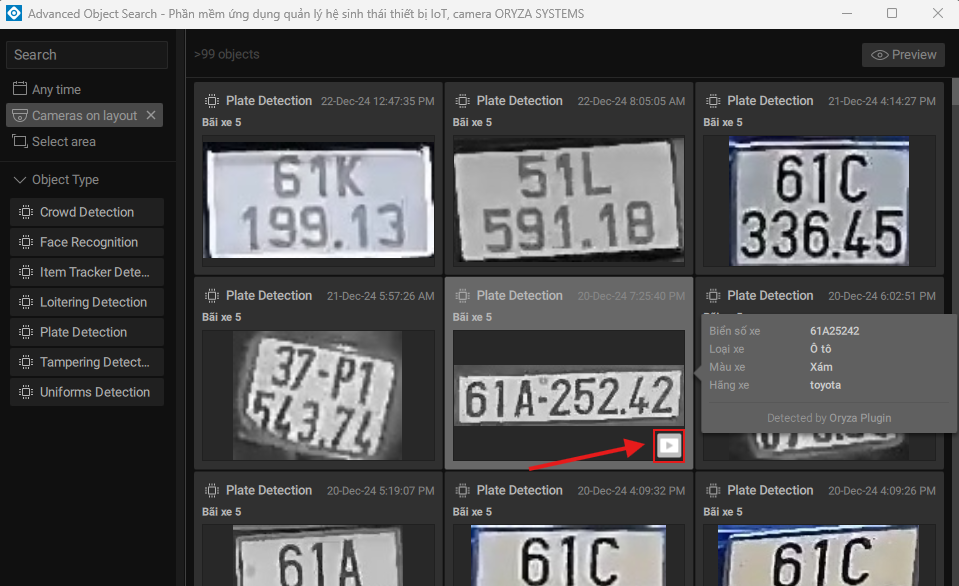Remove the Cameras on layout filter
959x586 pixels.
[151, 115]
